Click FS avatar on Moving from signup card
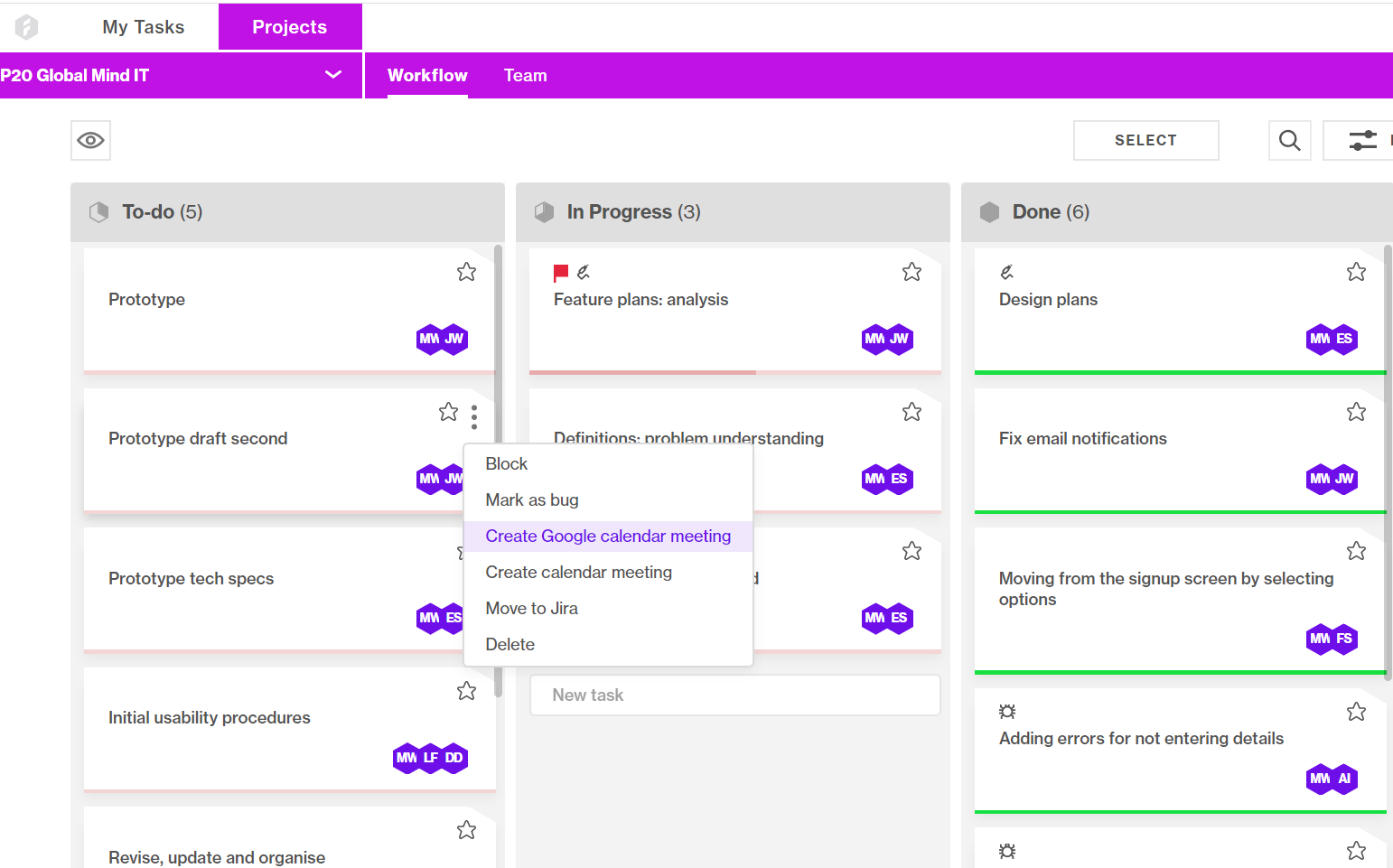 coord(1344,639)
